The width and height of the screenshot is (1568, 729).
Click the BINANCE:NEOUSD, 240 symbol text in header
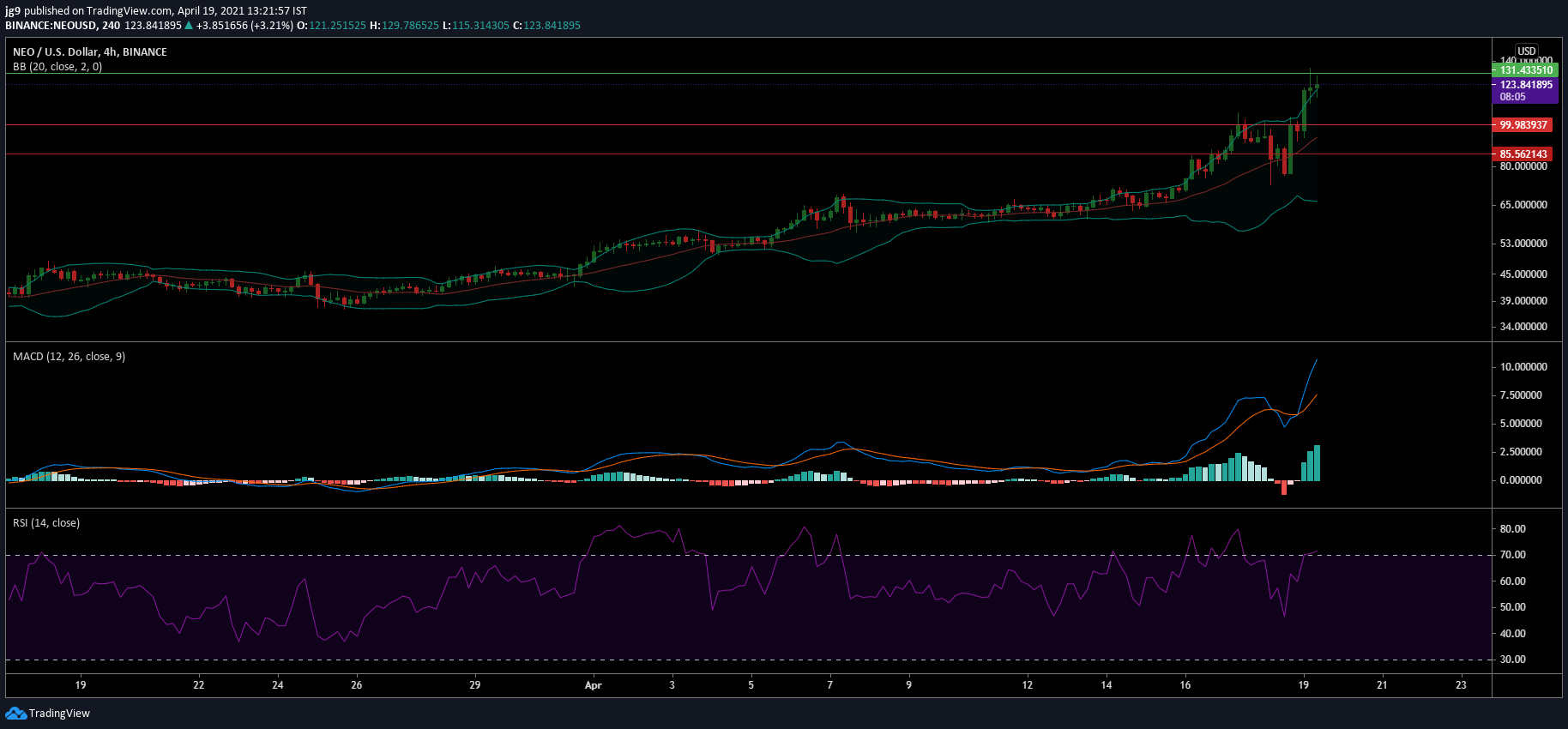tap(63, 26)
